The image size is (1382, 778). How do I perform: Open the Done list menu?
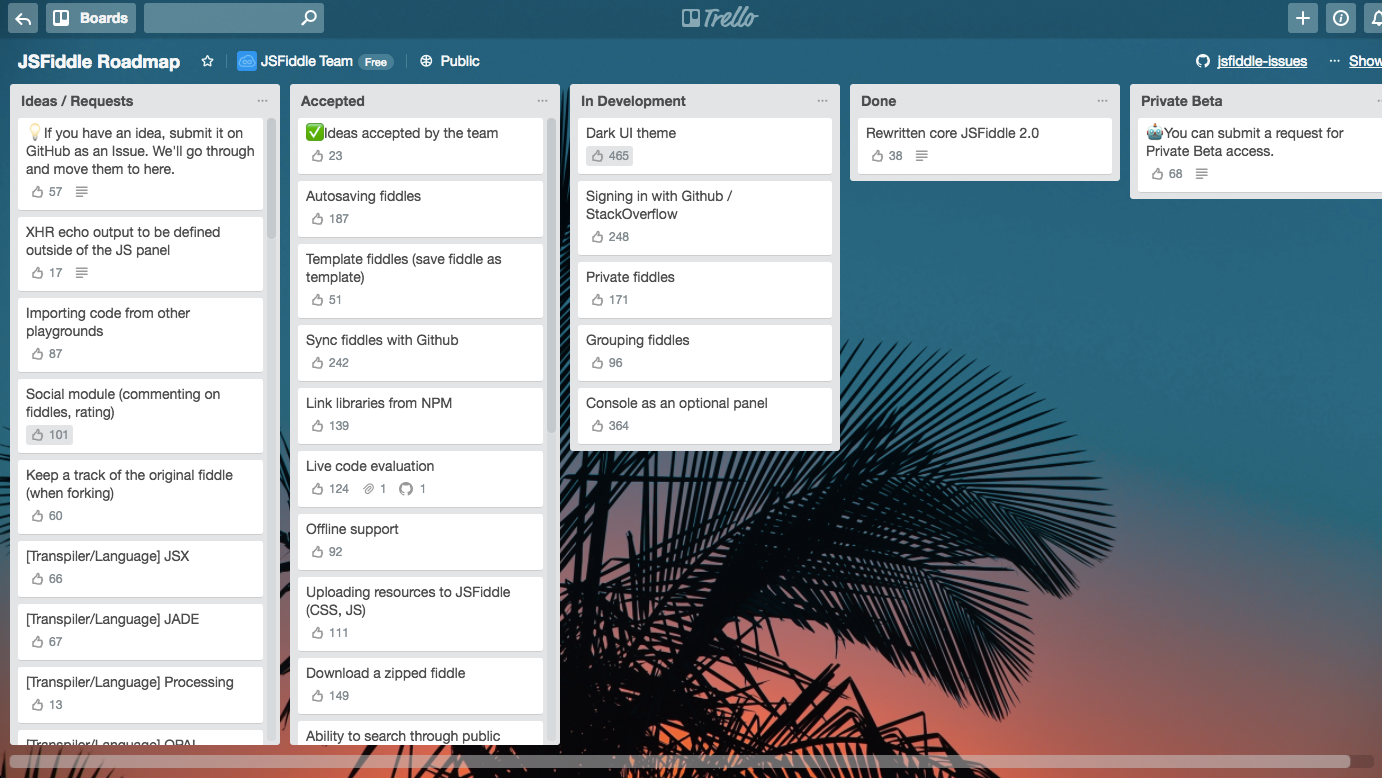1102,101
